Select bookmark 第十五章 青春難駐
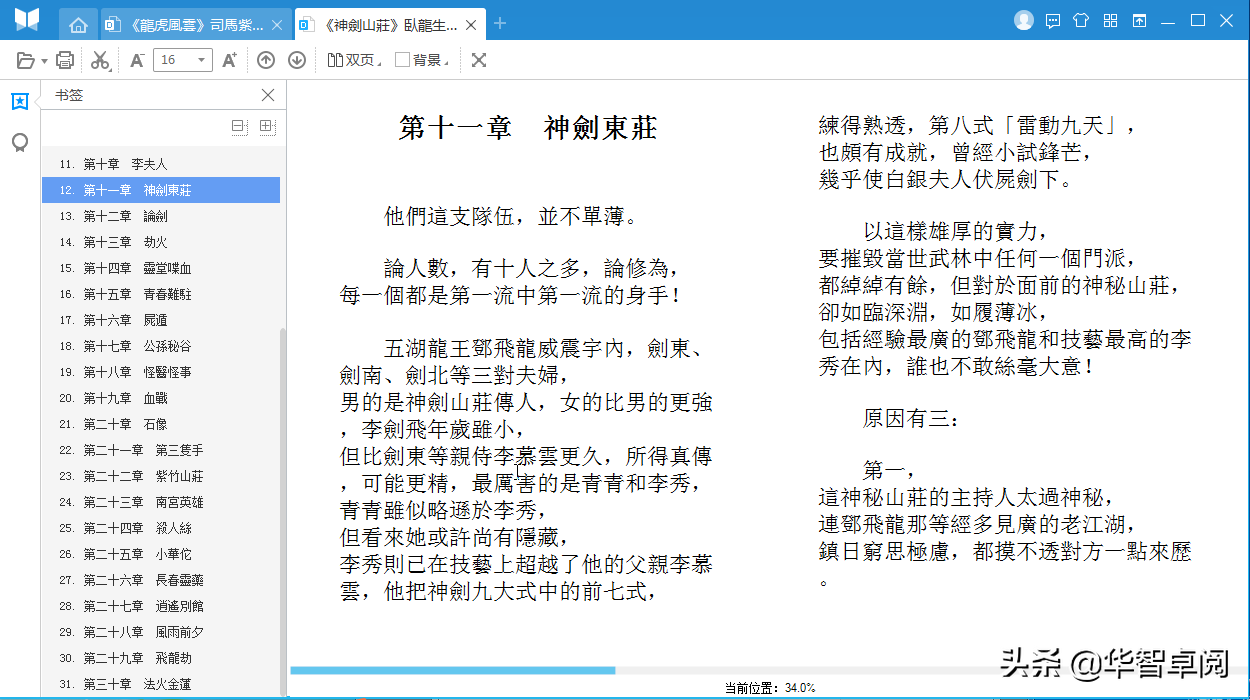Image resolution: width=1250 pixels, height=700 pixels. (161, 294)
